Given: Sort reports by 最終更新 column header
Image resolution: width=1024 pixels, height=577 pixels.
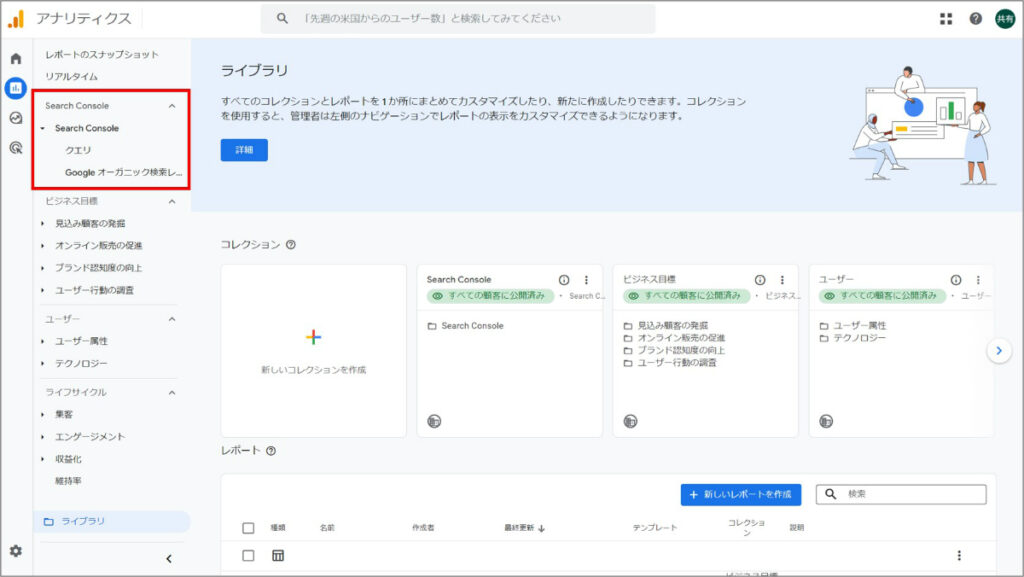Looking at the screenshot, I should click(x=524, y=528).
